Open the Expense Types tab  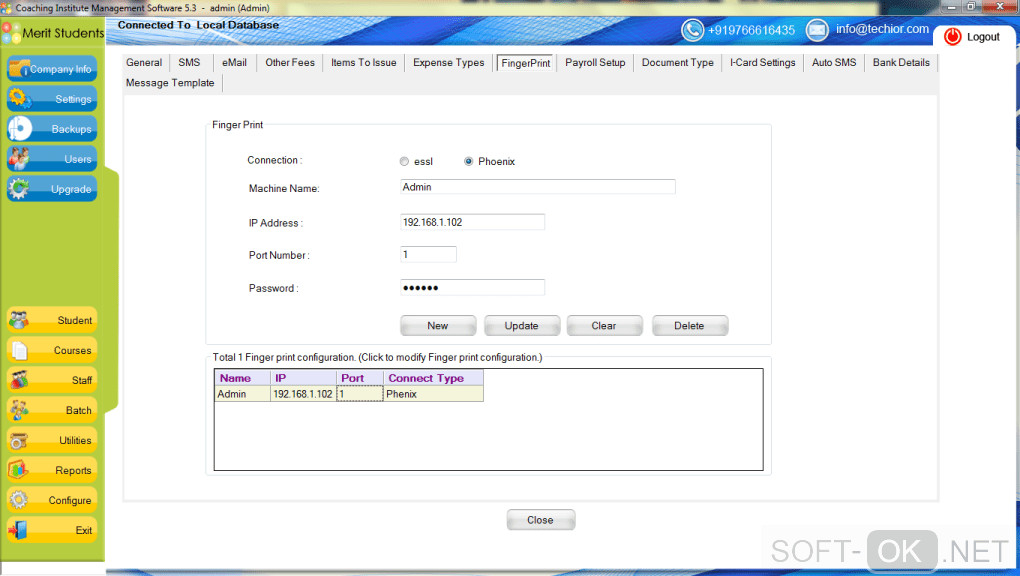(x=449, y=62)
